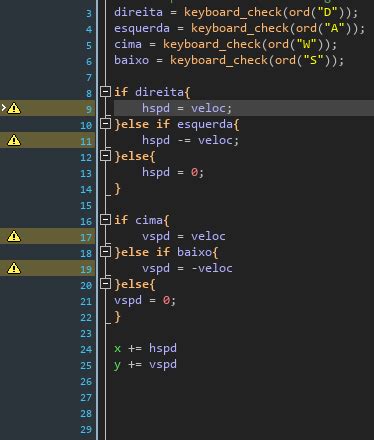Click line number 3 in the gutter
Viewport: 374px width, 440px height.
[89, 13]
